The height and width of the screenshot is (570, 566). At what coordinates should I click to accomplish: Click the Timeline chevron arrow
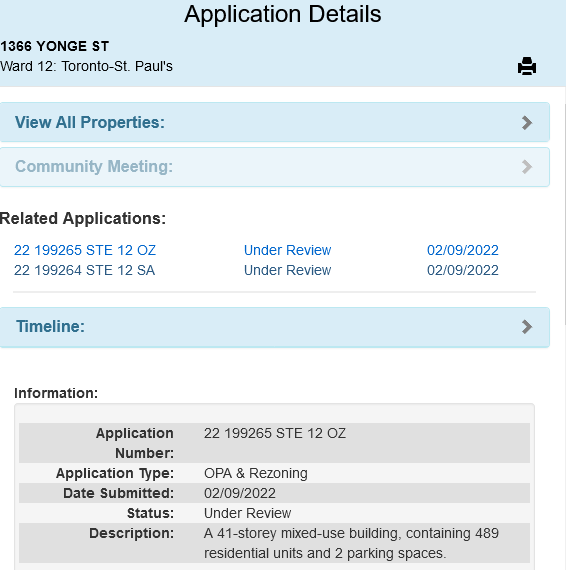(x=527, y=326)
